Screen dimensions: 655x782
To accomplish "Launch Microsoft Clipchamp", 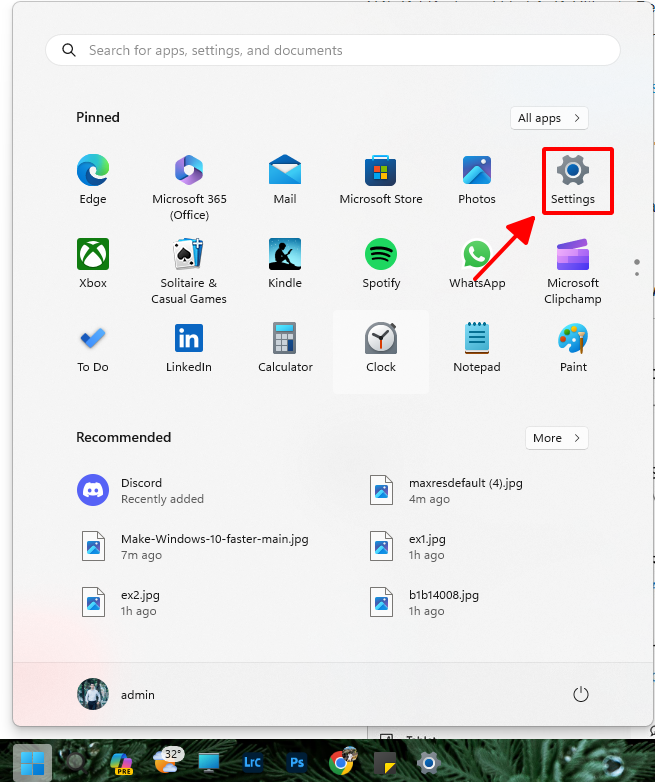I will point(573,271).
